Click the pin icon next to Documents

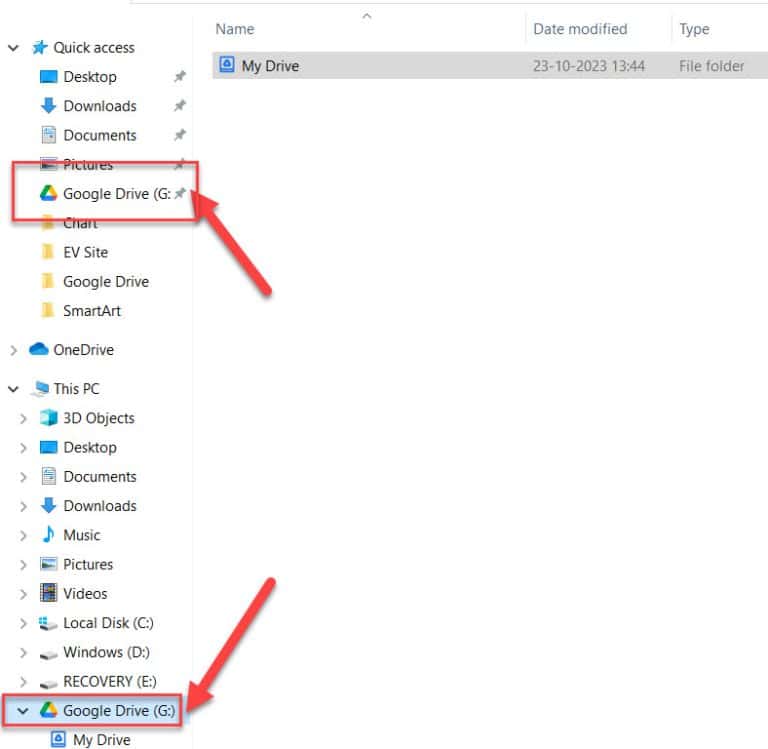pyautogui.click(x=180, y=135)
